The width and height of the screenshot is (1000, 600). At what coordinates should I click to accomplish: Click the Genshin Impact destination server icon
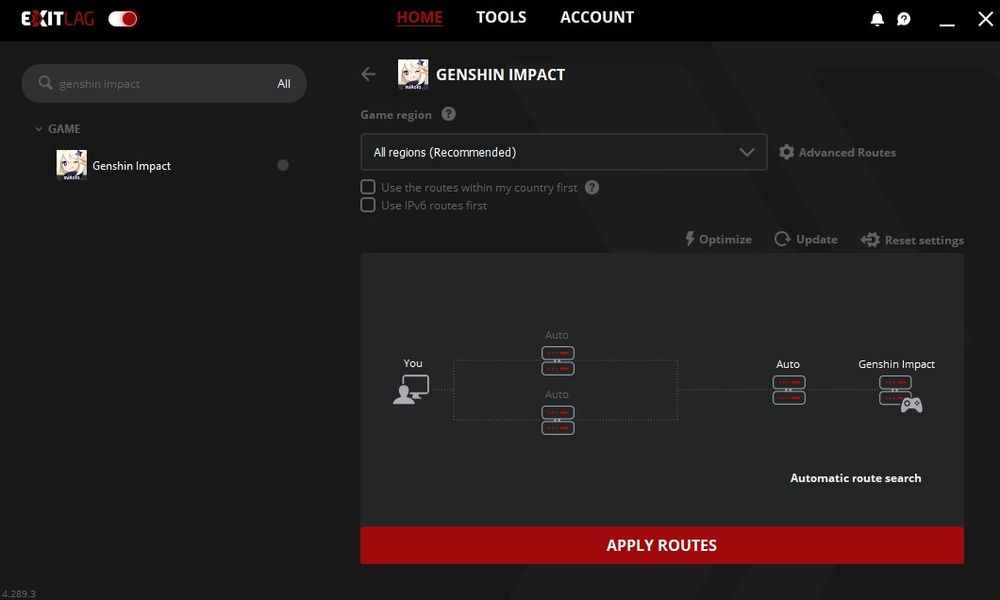click(x=897, y=391)
